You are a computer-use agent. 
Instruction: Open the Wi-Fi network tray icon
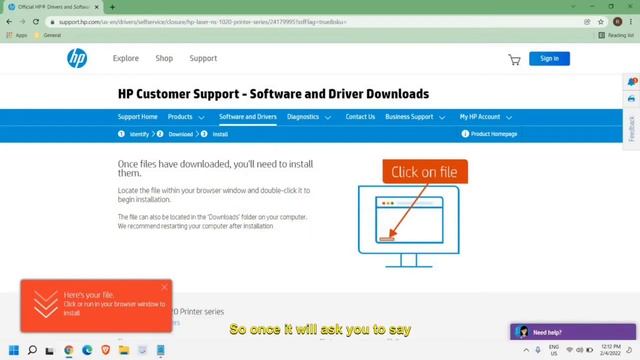click(x=569, y=350)
